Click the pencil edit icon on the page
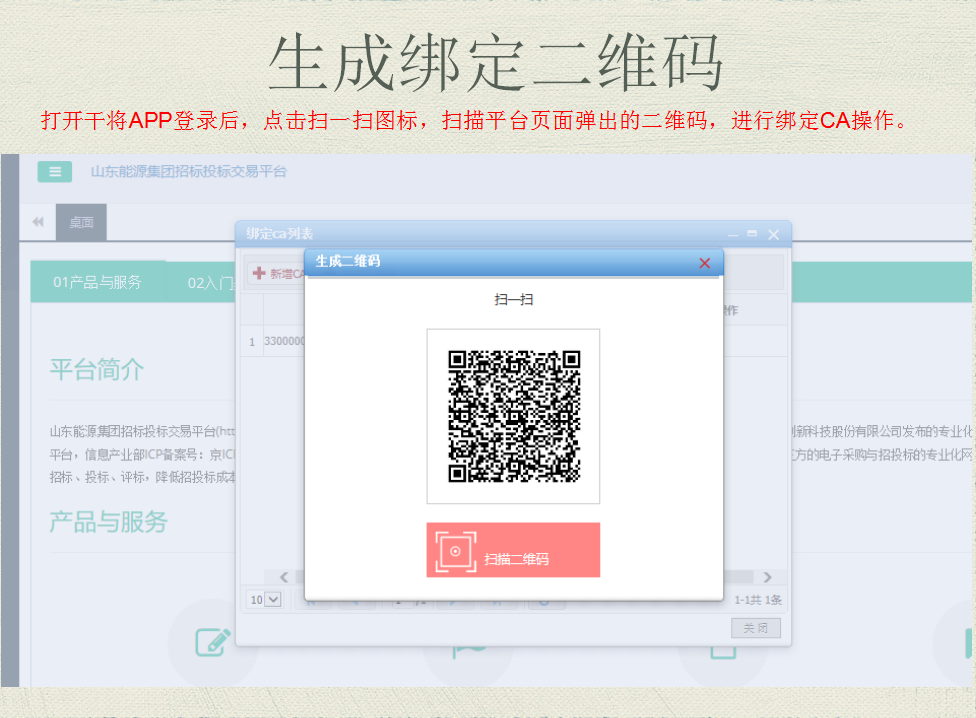Image resolution: width=976 pixels, height=718 pixels. [x=213, y=642]
